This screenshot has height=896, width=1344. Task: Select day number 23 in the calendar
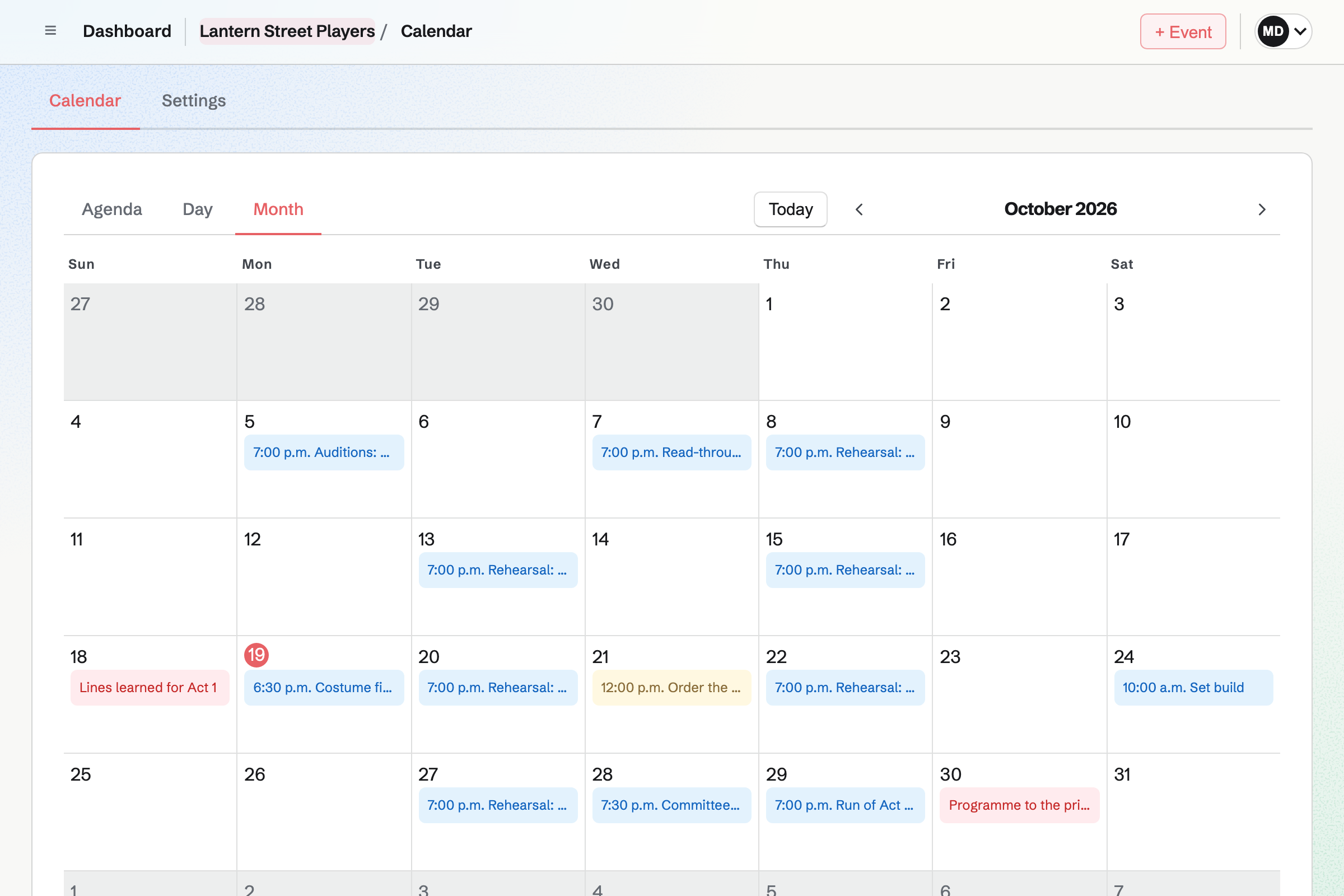(x=950, y=657)
